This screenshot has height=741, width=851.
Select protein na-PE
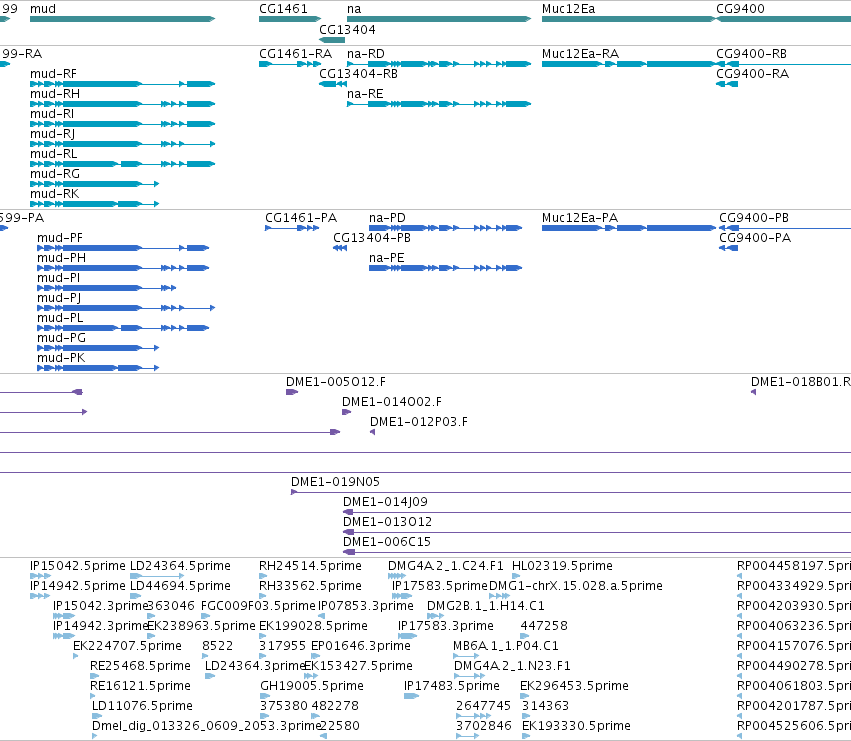[446, 268]
